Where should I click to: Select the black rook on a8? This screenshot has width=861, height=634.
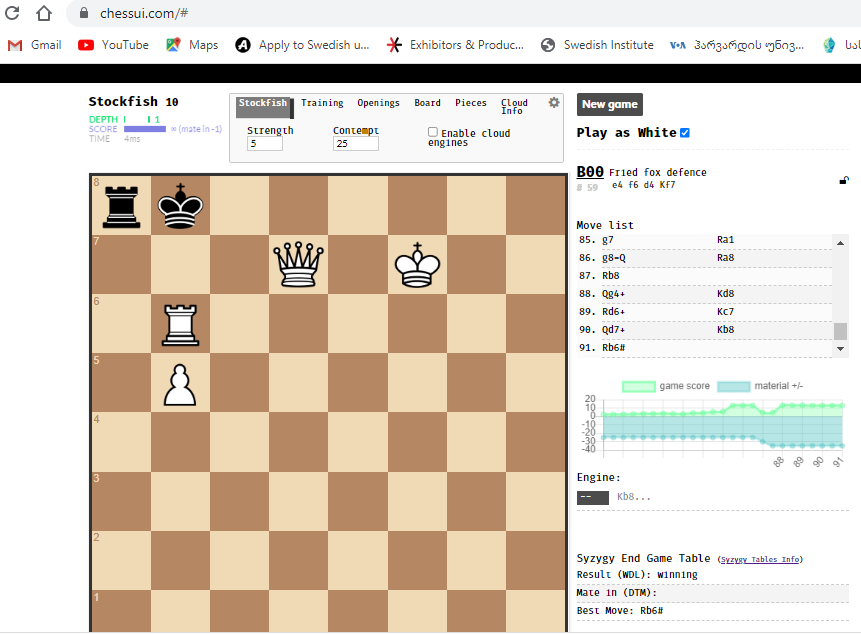tap(121, 206)
